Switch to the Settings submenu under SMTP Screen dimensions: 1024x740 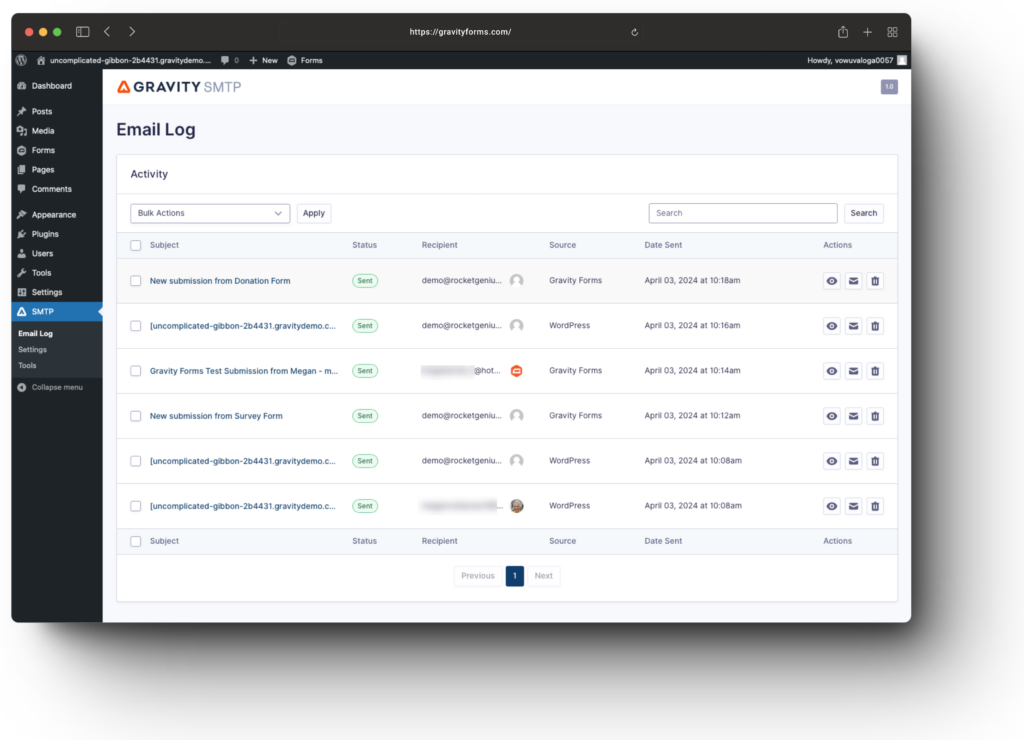[32, 350]
